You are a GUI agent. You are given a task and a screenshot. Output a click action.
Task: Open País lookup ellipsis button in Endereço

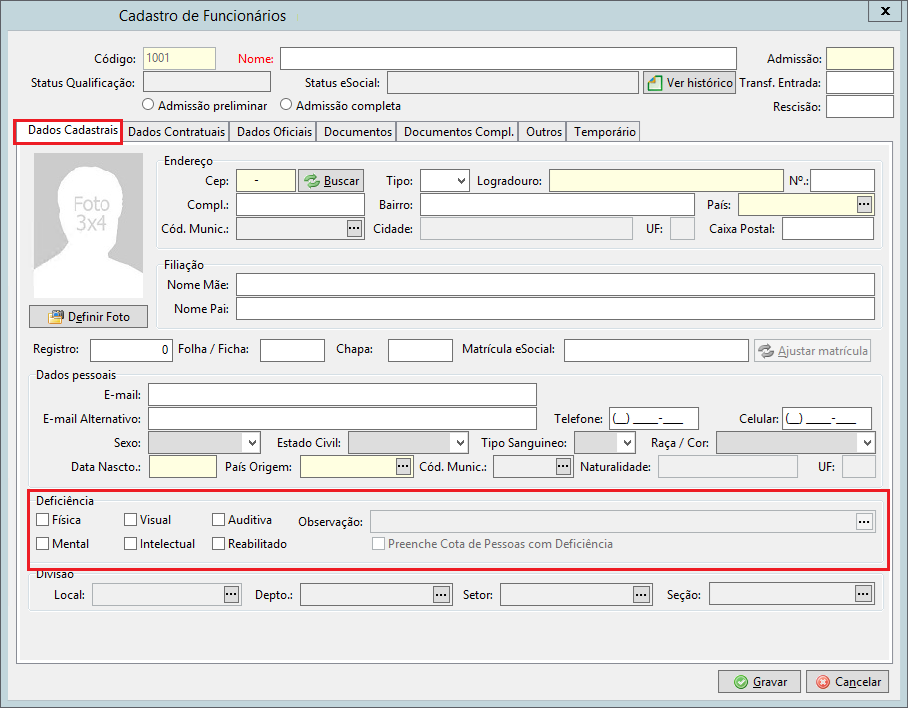(864, 204)
